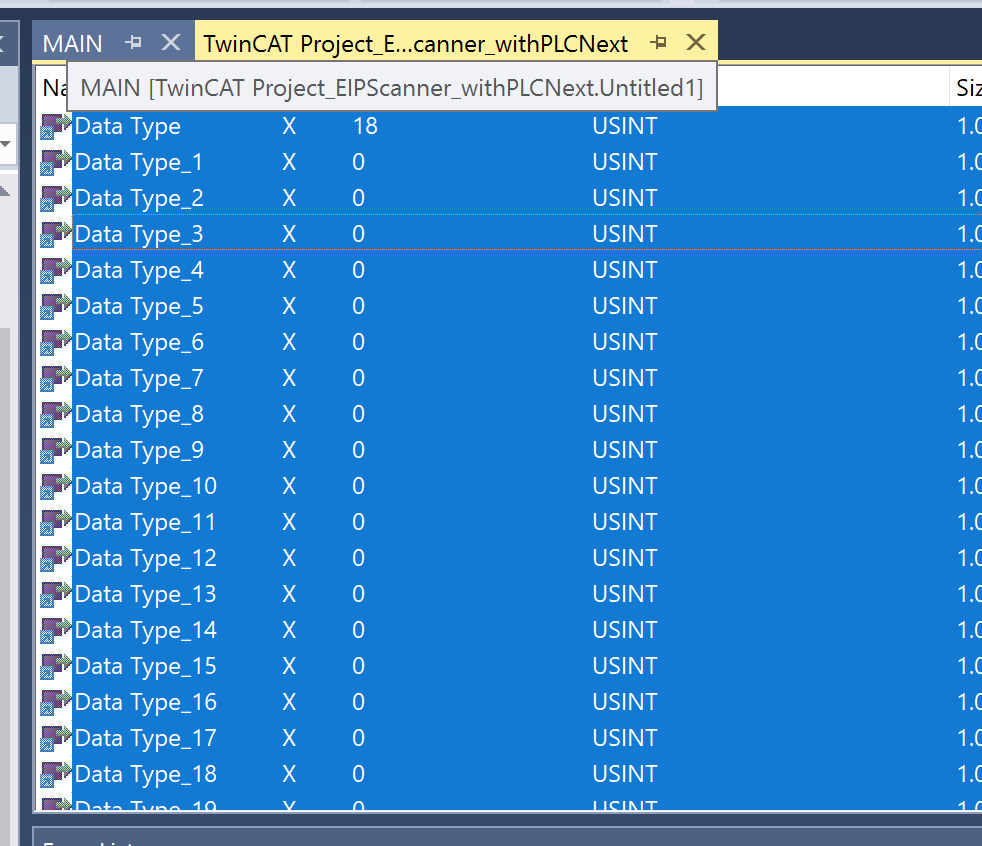This screenshot has width=982, height=846.
Task: Select row named Data Type_12
Action: [146, 559]
